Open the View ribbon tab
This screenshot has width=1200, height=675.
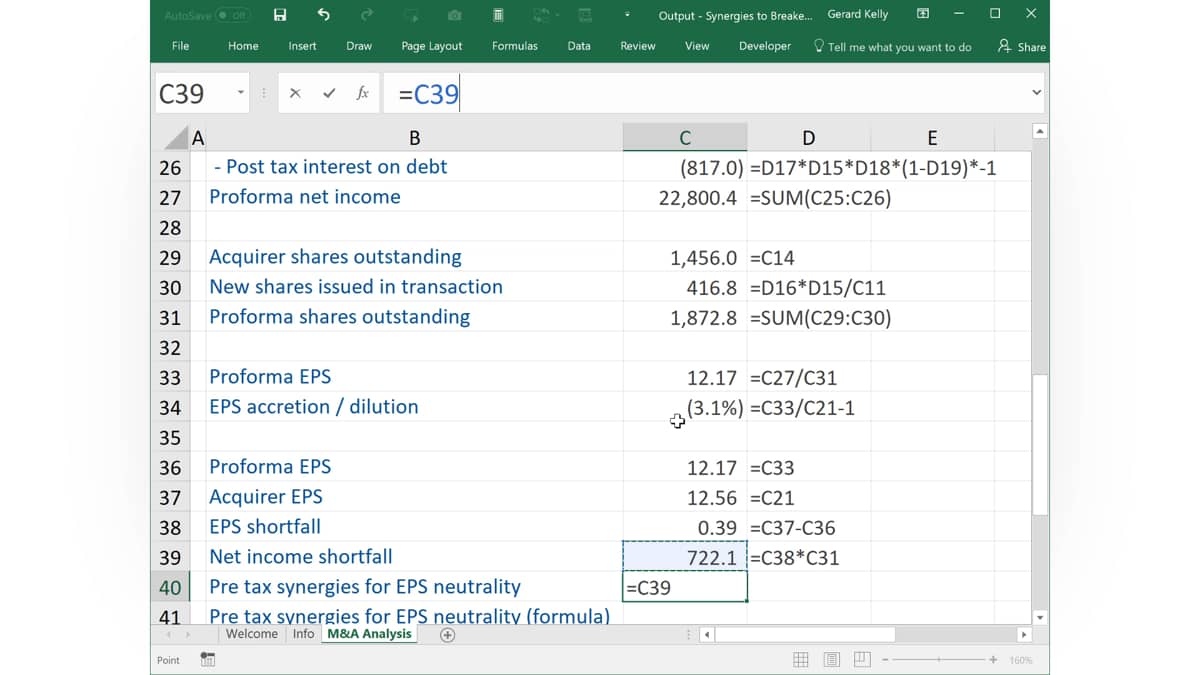[x=697, y=46]
